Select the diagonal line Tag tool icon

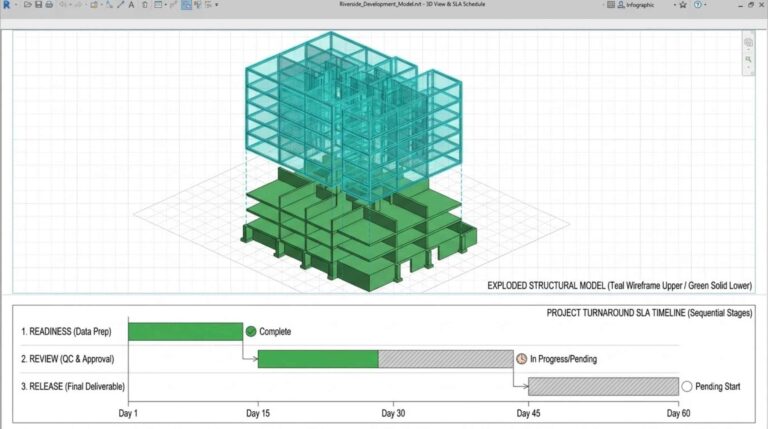[120, 4]
